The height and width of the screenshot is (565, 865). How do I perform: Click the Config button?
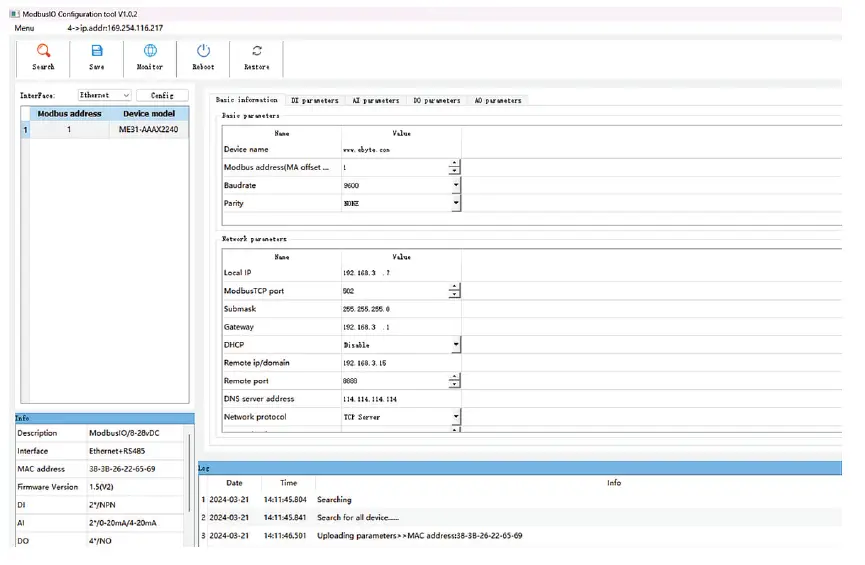pos(162,95)
